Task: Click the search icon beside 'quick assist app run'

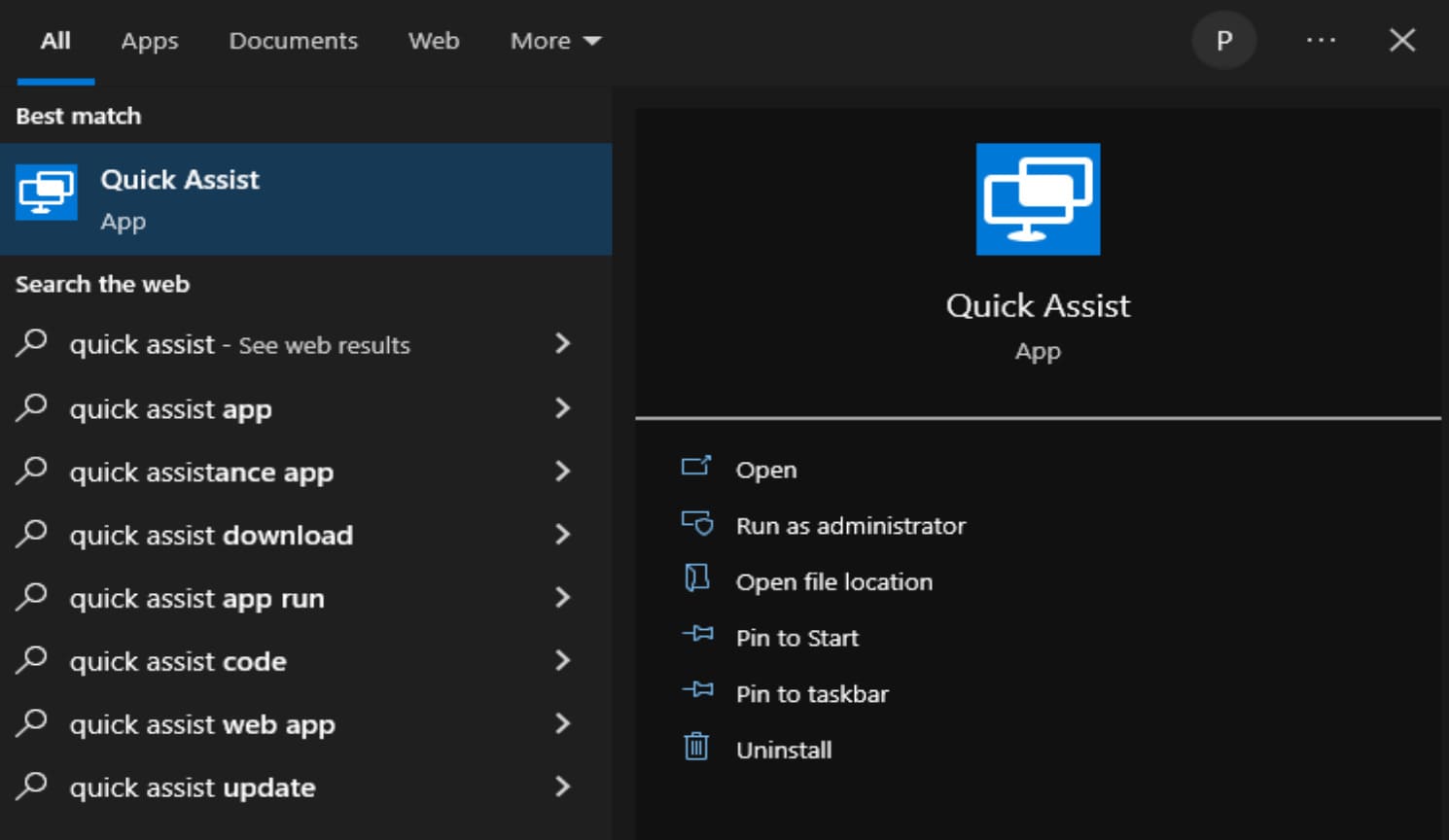Action: (32, 596)
